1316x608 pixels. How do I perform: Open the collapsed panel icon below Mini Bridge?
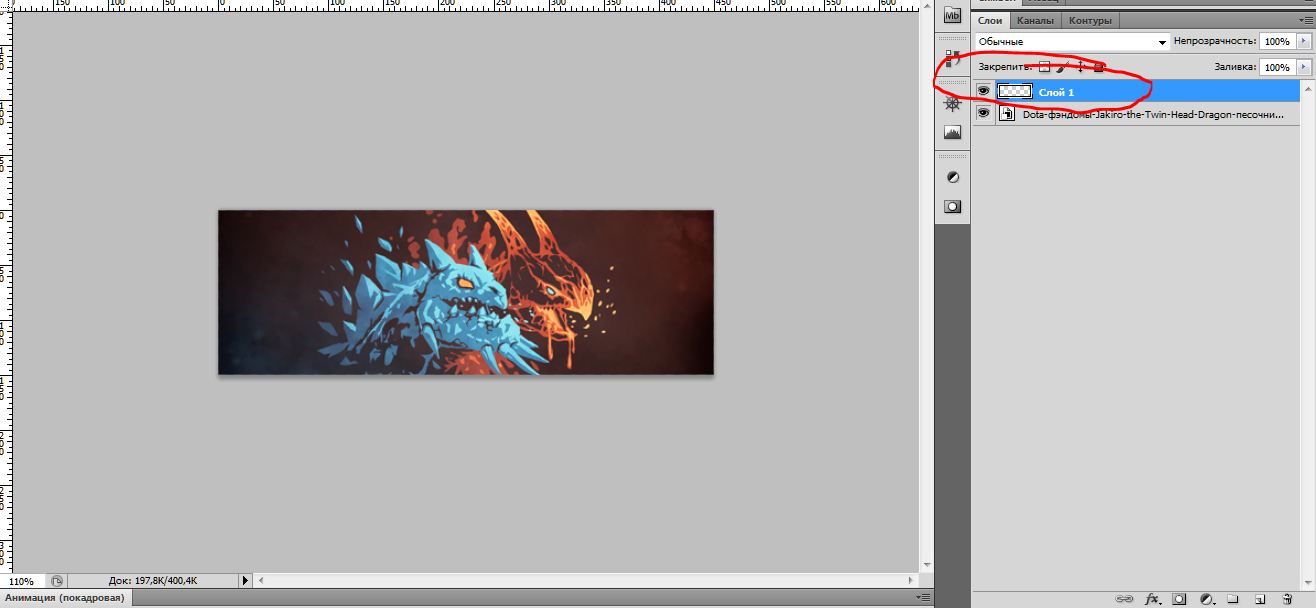952,59
